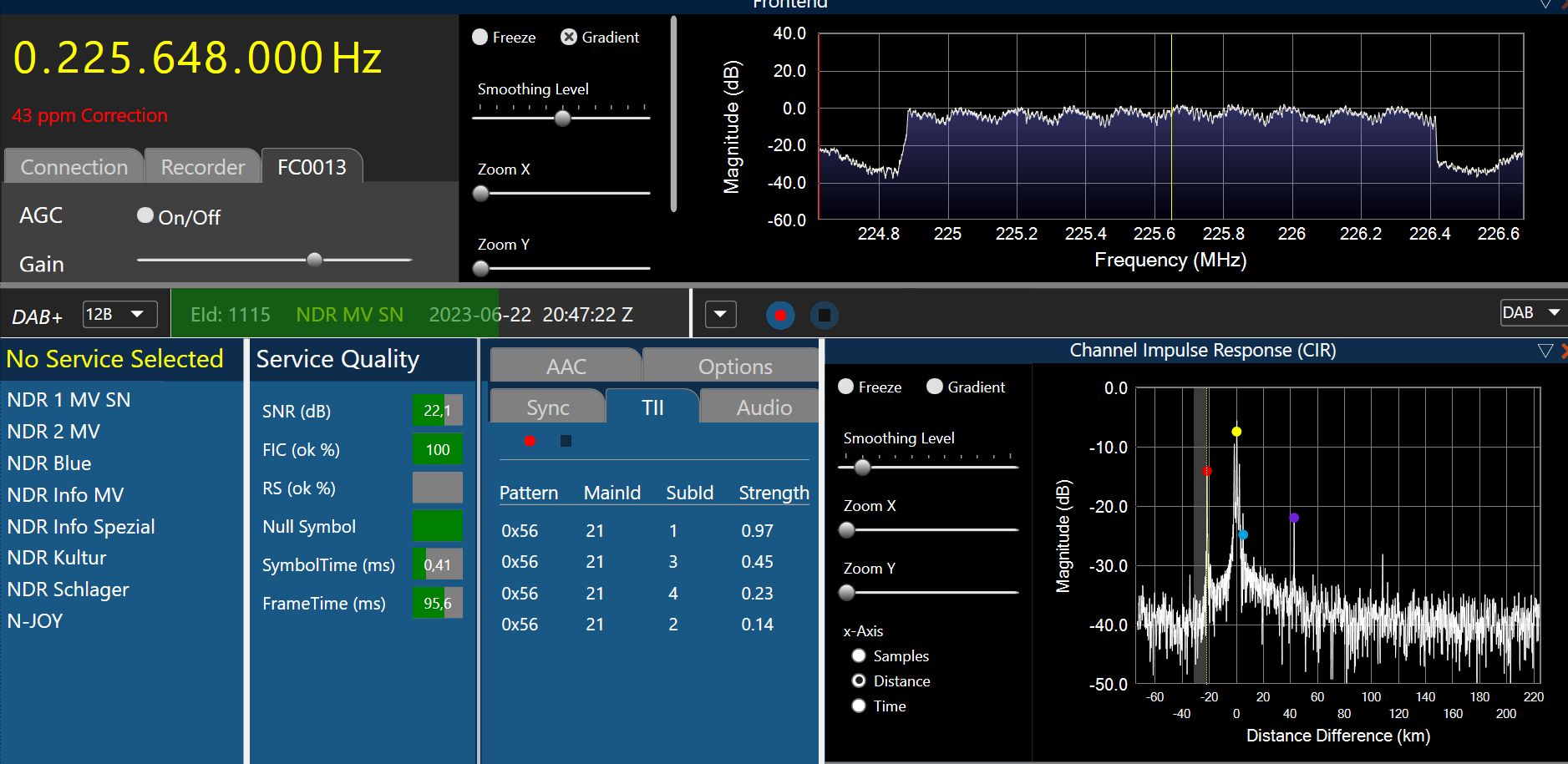Viewport: 1568px width, 764px height.
Task: Click the red dot in TII tab
Action: point(530,441)
